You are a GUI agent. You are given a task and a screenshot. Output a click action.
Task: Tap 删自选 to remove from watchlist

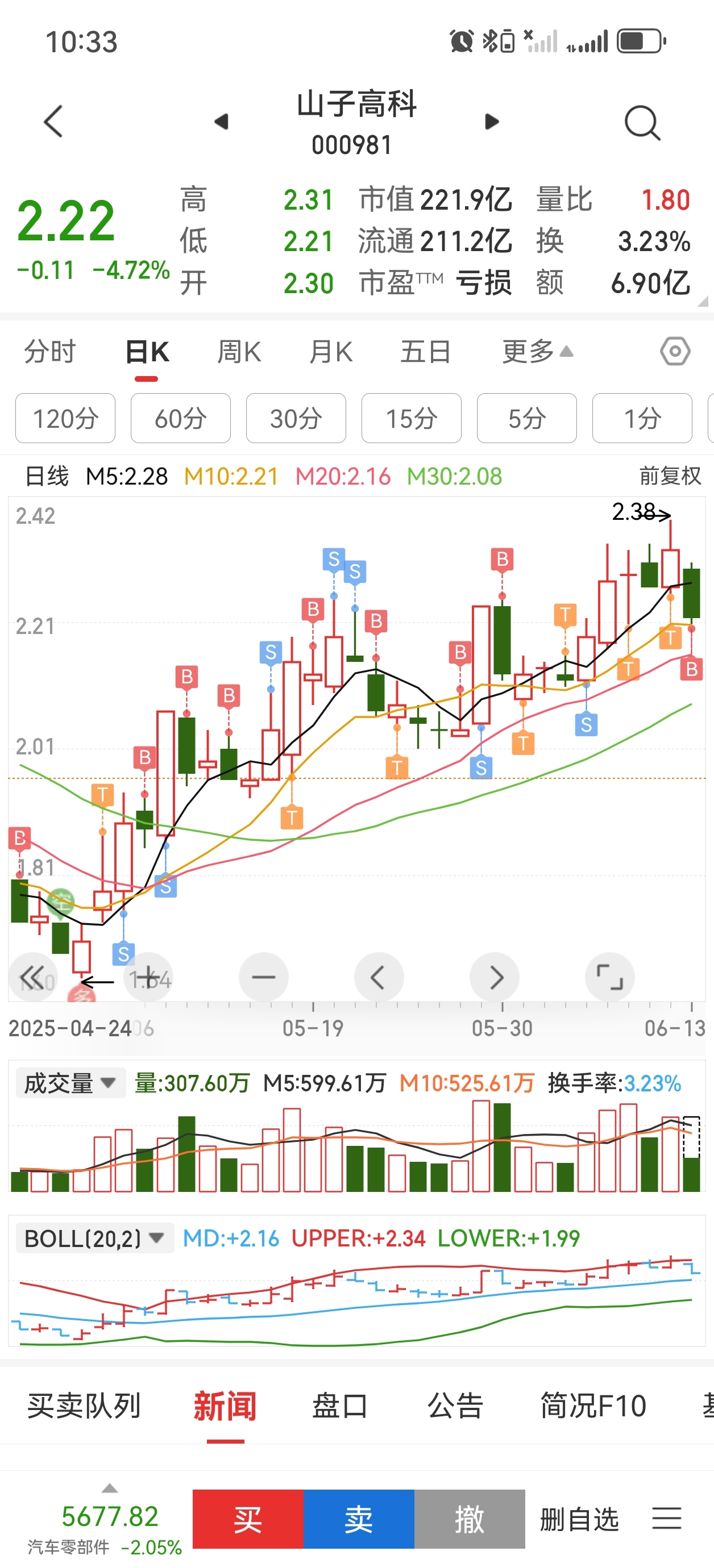pyautogui.click(x=579, y=1519)
